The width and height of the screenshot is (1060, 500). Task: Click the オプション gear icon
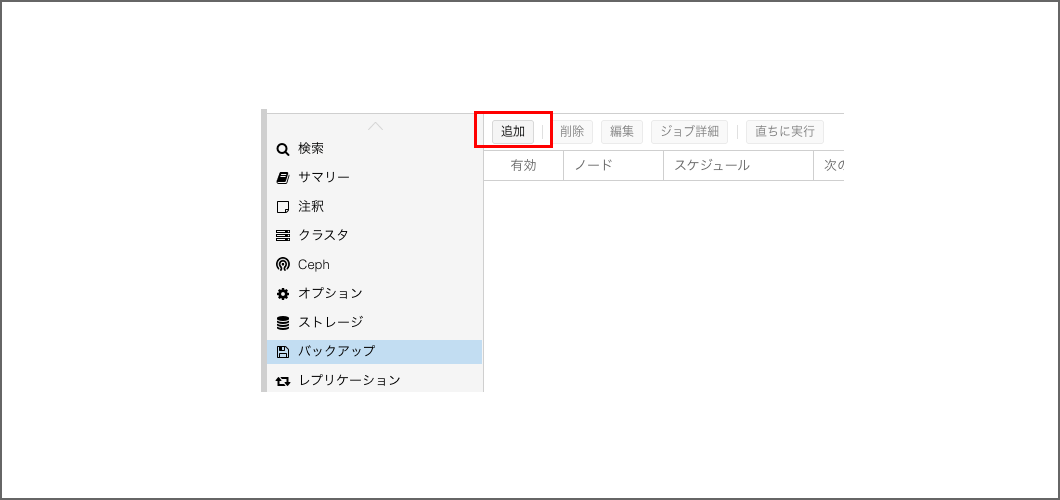click(283, 294)
